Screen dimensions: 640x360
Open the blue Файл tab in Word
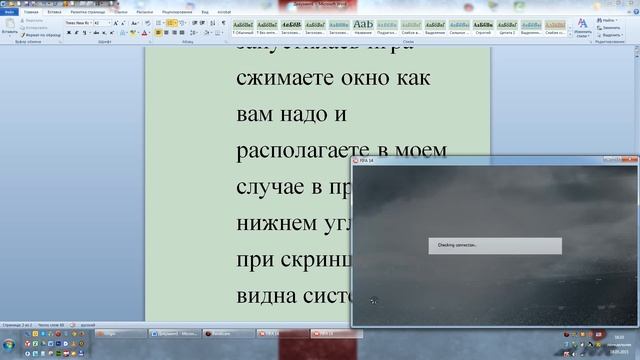[9, 12]
